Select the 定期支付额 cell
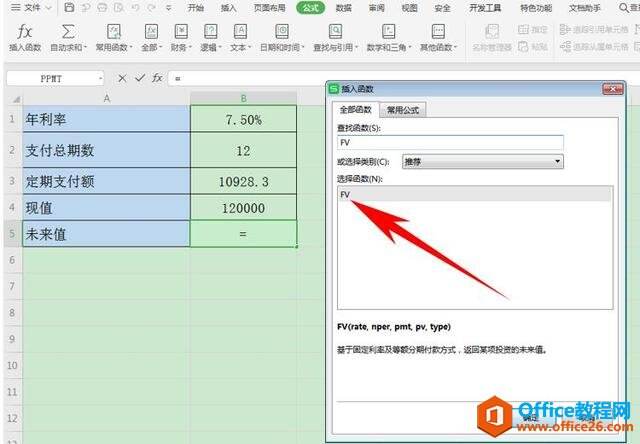The width and height of the screenshot is (640, 444). tap(106, 181)
